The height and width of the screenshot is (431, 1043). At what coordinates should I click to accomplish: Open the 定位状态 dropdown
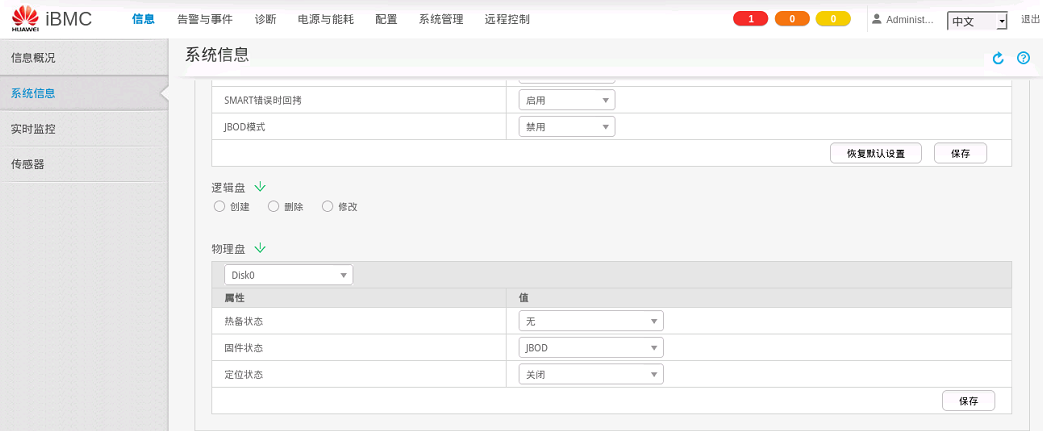[591, 374]
